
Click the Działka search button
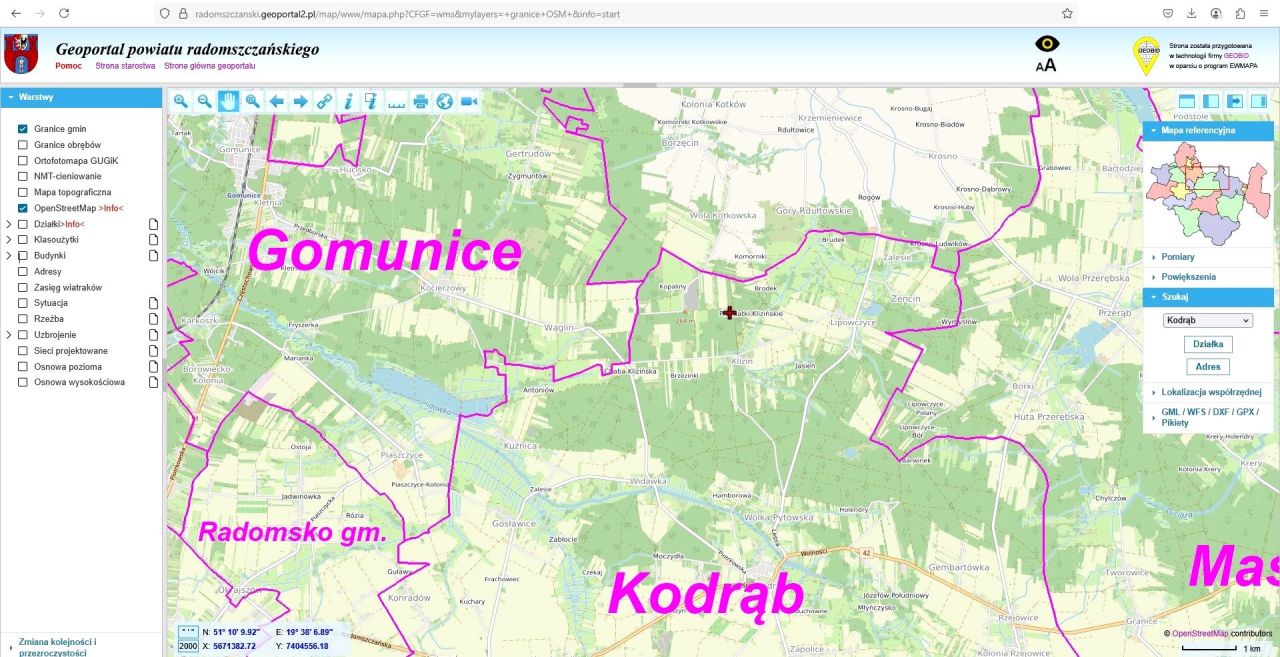point(1208,344)
